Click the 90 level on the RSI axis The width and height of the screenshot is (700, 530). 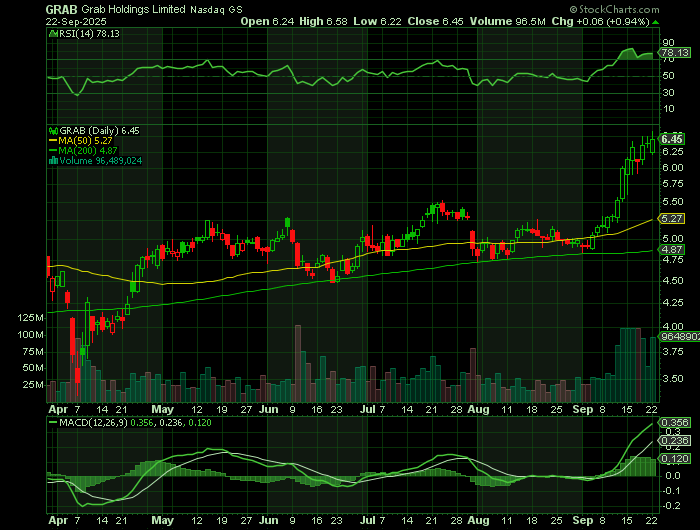tap(668, 43)
